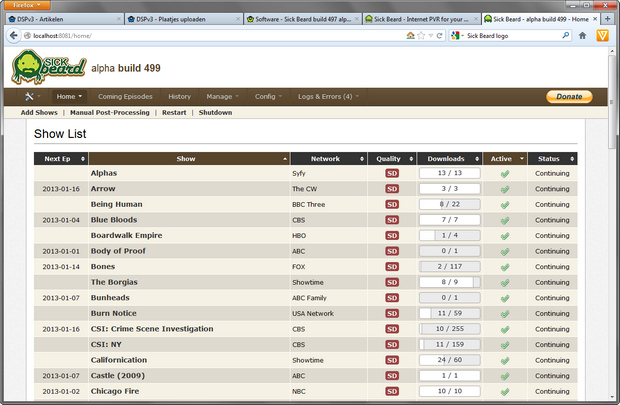Switch to DSPv3 - Plaatjes uploaden tab
Screen dimensions: 620x405
tap(183, 19)
